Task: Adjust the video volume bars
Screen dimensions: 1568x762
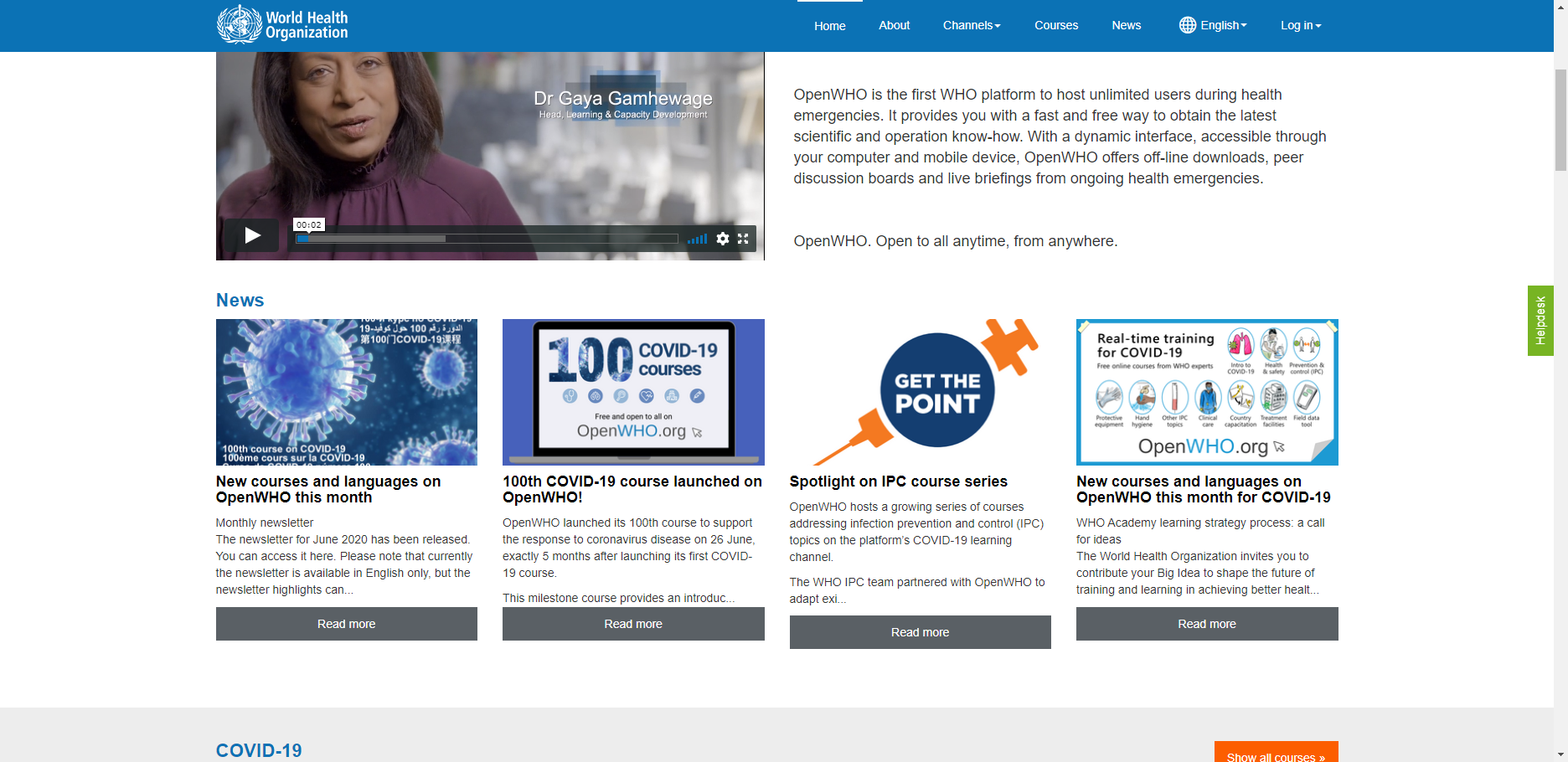Action: point(697,239)
